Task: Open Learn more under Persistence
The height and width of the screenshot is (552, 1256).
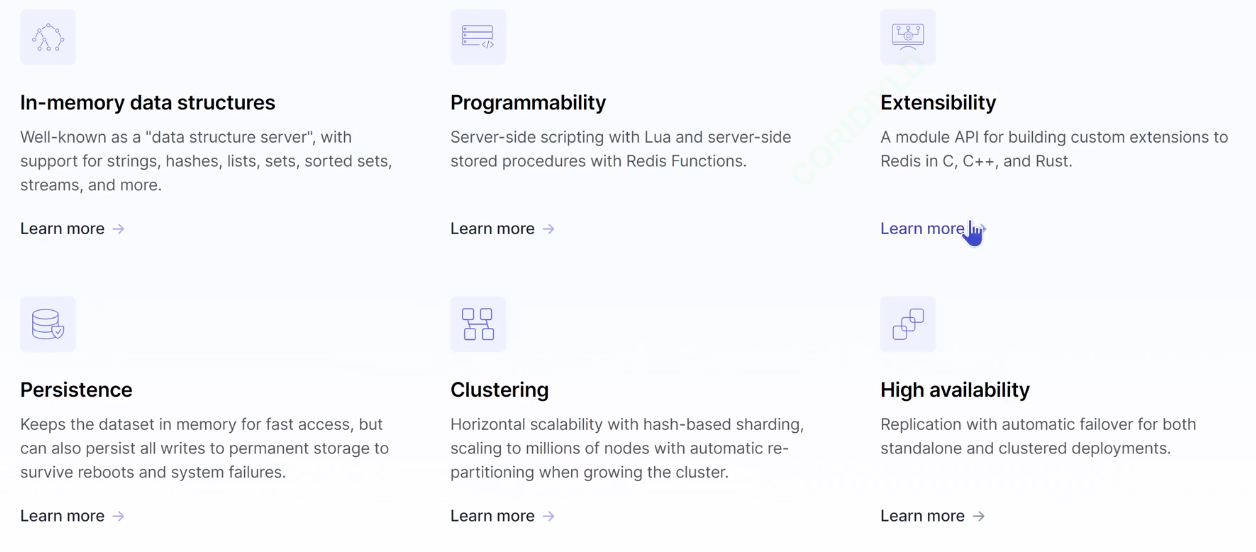Action: coord(62,516)
